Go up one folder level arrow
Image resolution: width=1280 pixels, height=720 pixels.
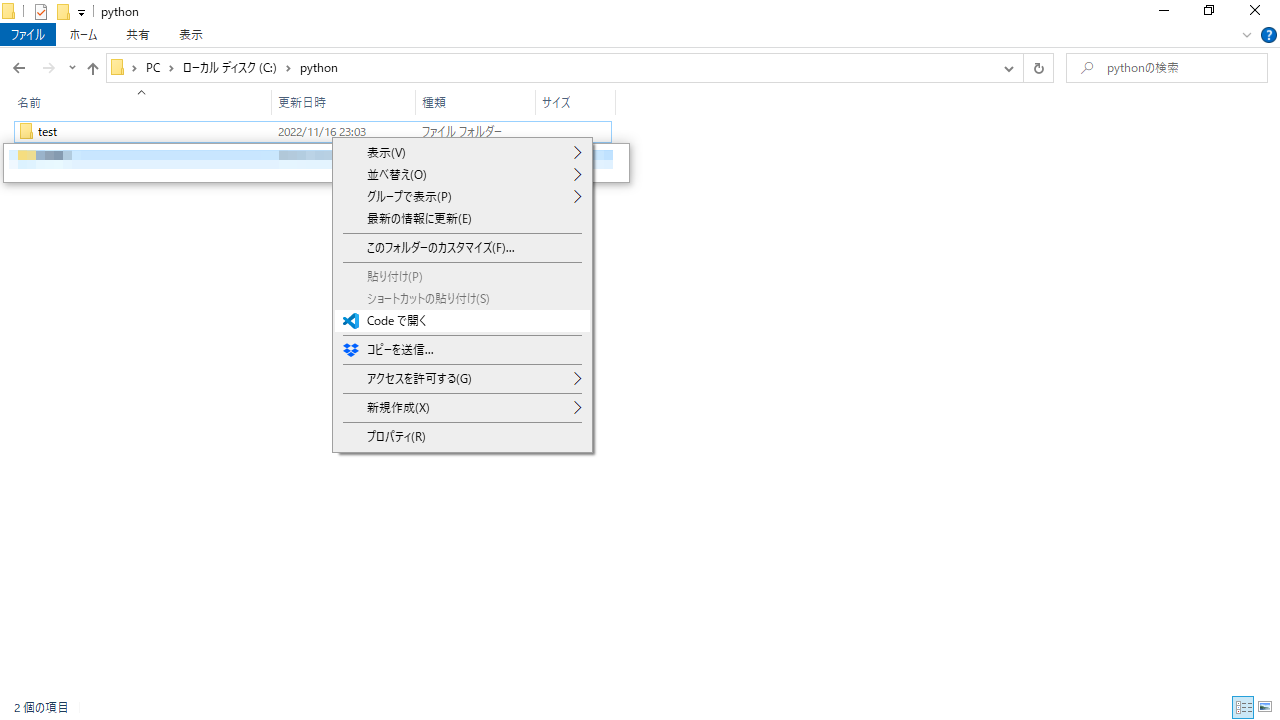[x=93, y=68]
